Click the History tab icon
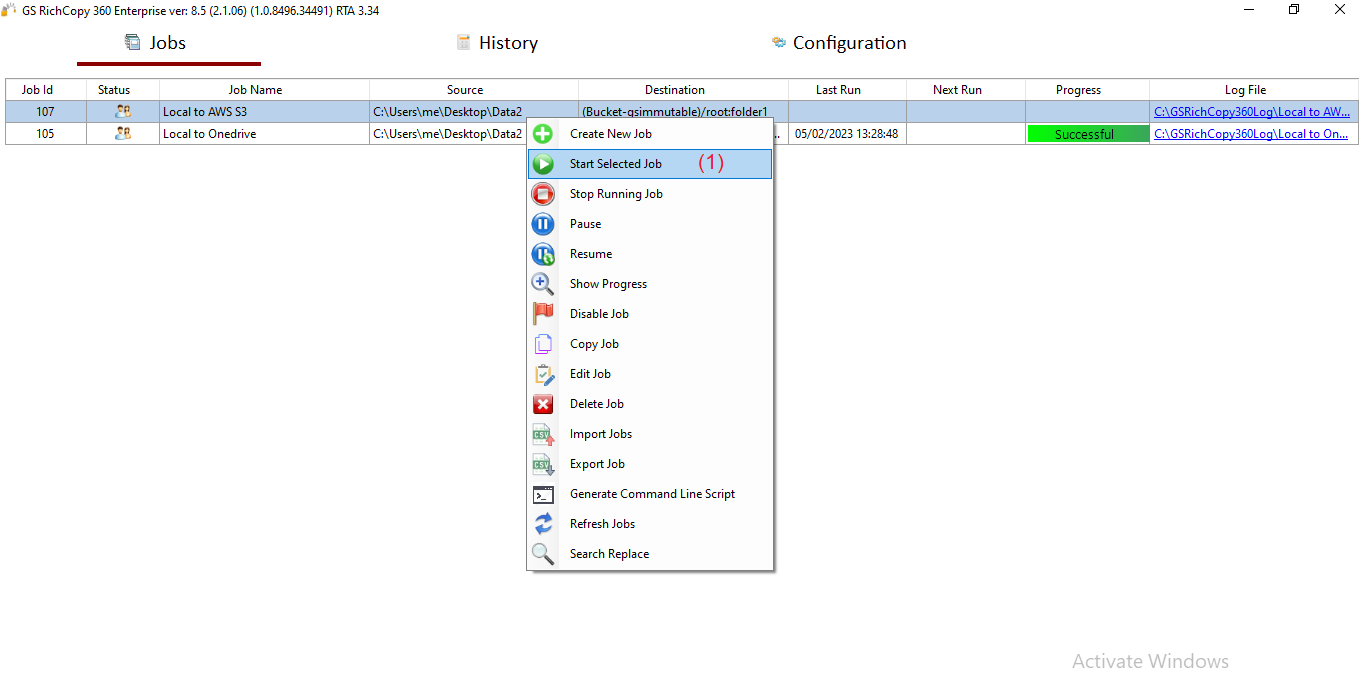The height and width of the screenshot is (673, 1365). [463, 42]
